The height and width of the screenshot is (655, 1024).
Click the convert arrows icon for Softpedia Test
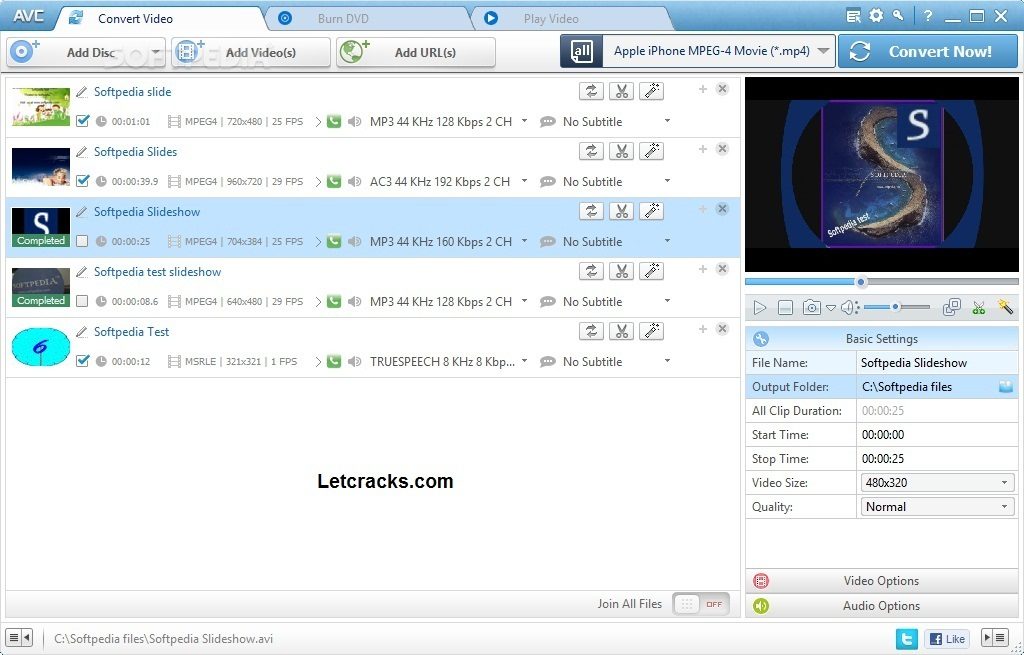(x=591, y=332)
